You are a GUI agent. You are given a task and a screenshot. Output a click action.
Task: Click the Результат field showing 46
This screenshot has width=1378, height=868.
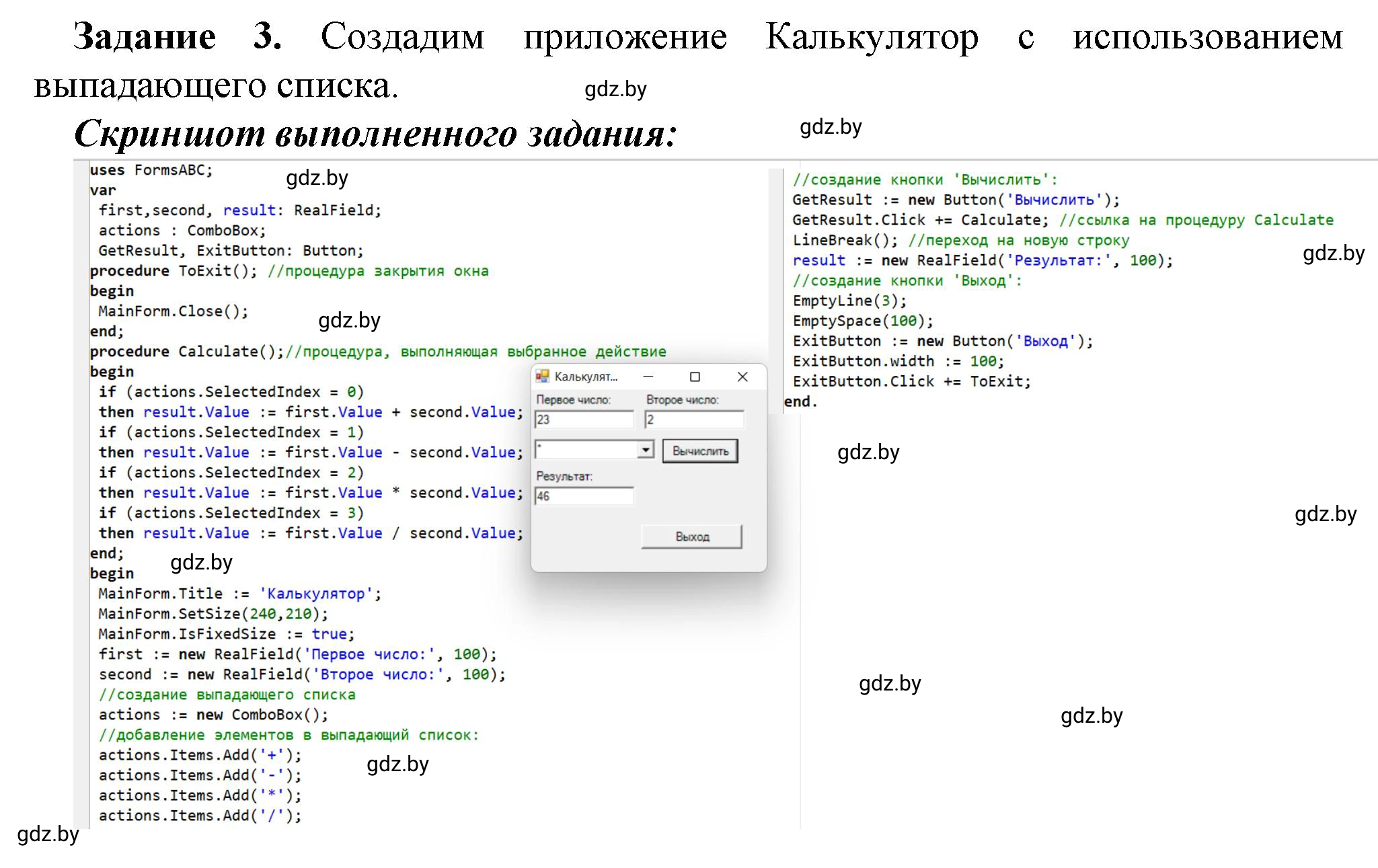point(584,496)
